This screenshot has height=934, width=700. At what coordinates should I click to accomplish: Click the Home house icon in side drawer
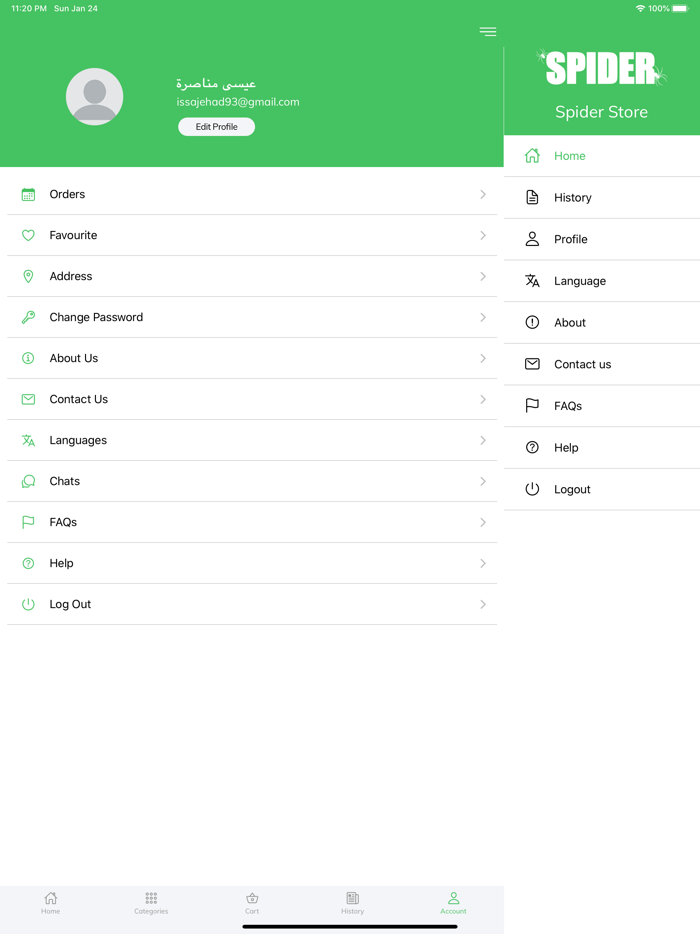(x=532, y=155)
